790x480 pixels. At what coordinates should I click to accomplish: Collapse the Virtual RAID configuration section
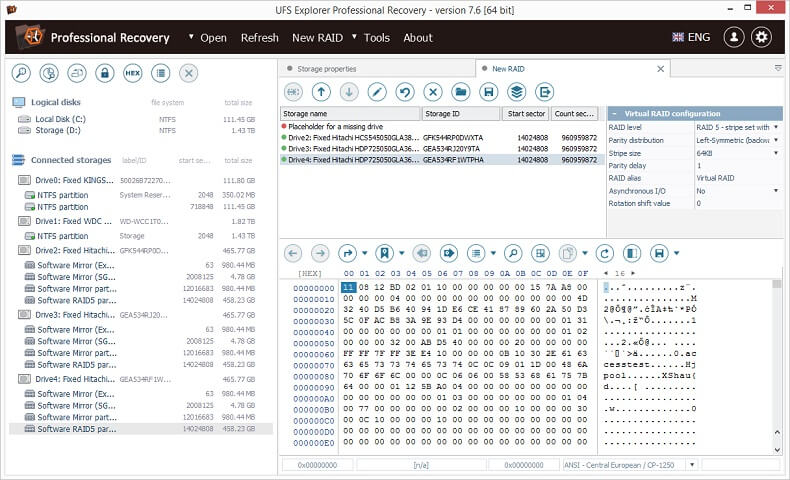(x=613, y=114)
